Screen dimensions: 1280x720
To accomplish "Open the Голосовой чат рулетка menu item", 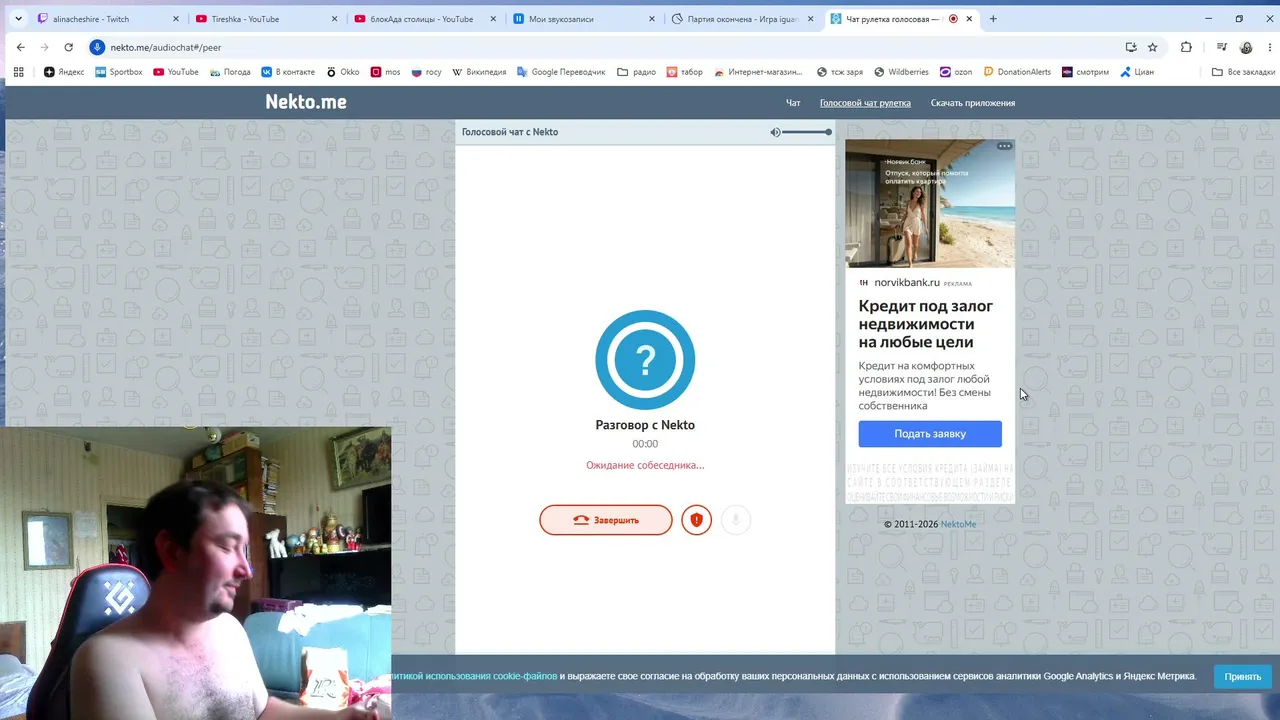I will [x=865, y=103].
